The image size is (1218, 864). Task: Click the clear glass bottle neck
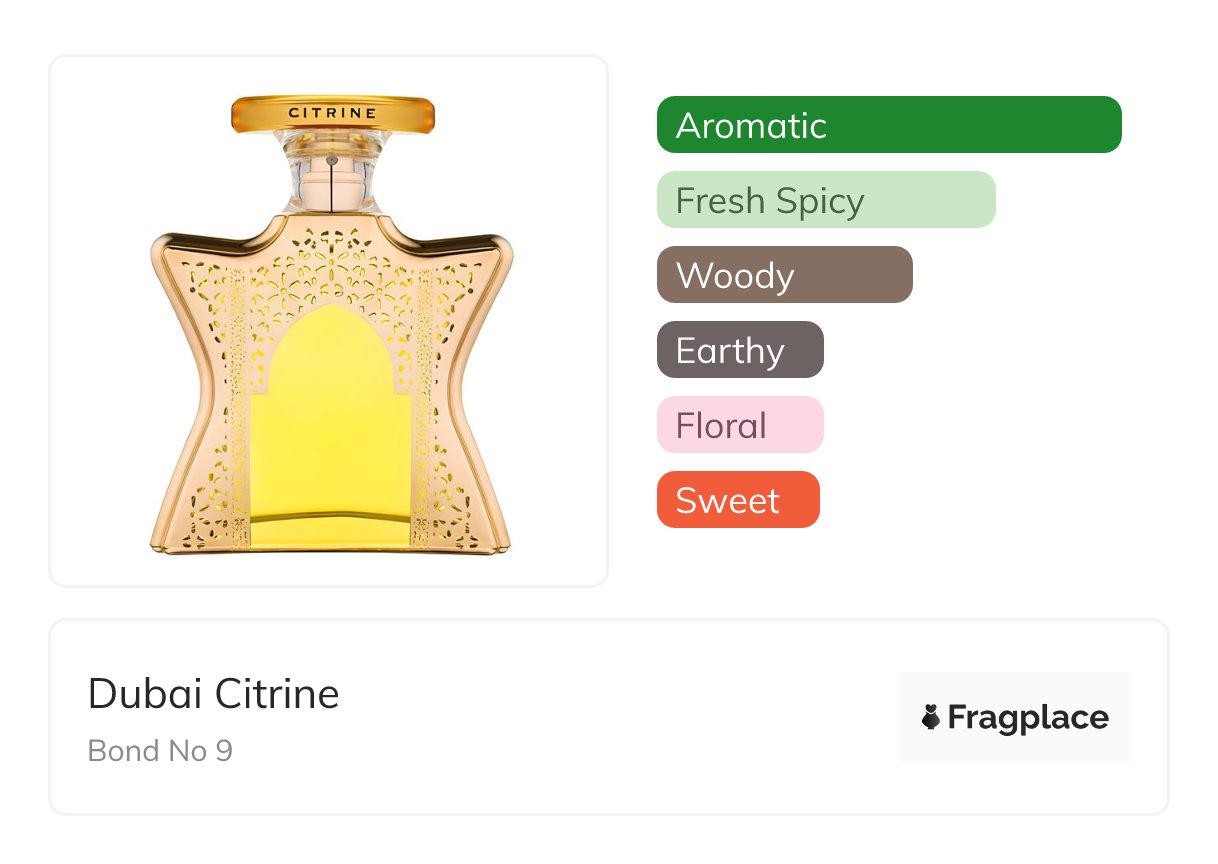pos(331,180)
